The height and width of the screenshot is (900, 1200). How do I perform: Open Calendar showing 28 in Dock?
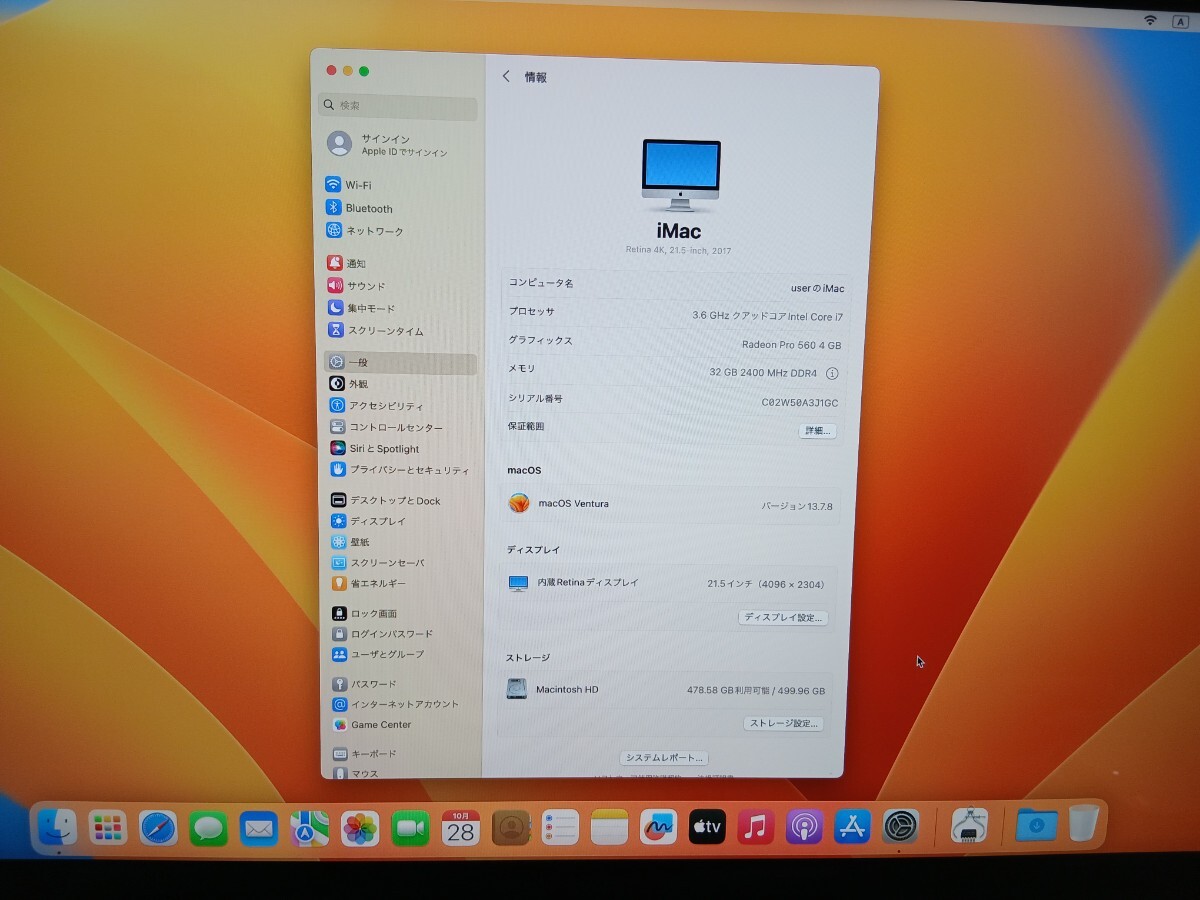(x=461, y=828)
